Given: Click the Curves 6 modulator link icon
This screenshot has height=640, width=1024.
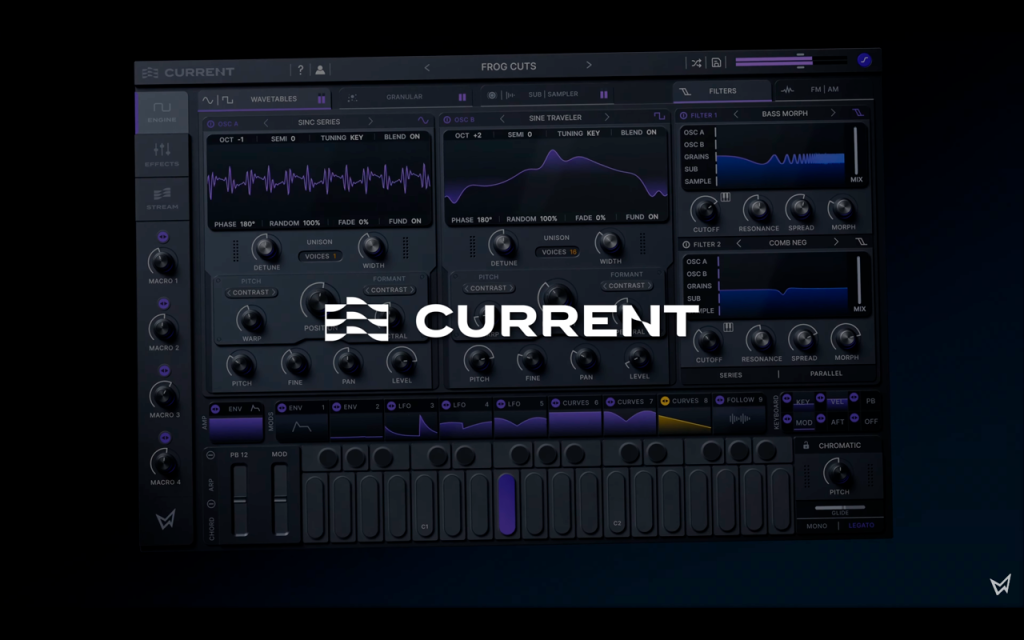Looking at the screenshot, I should (555, 403).
